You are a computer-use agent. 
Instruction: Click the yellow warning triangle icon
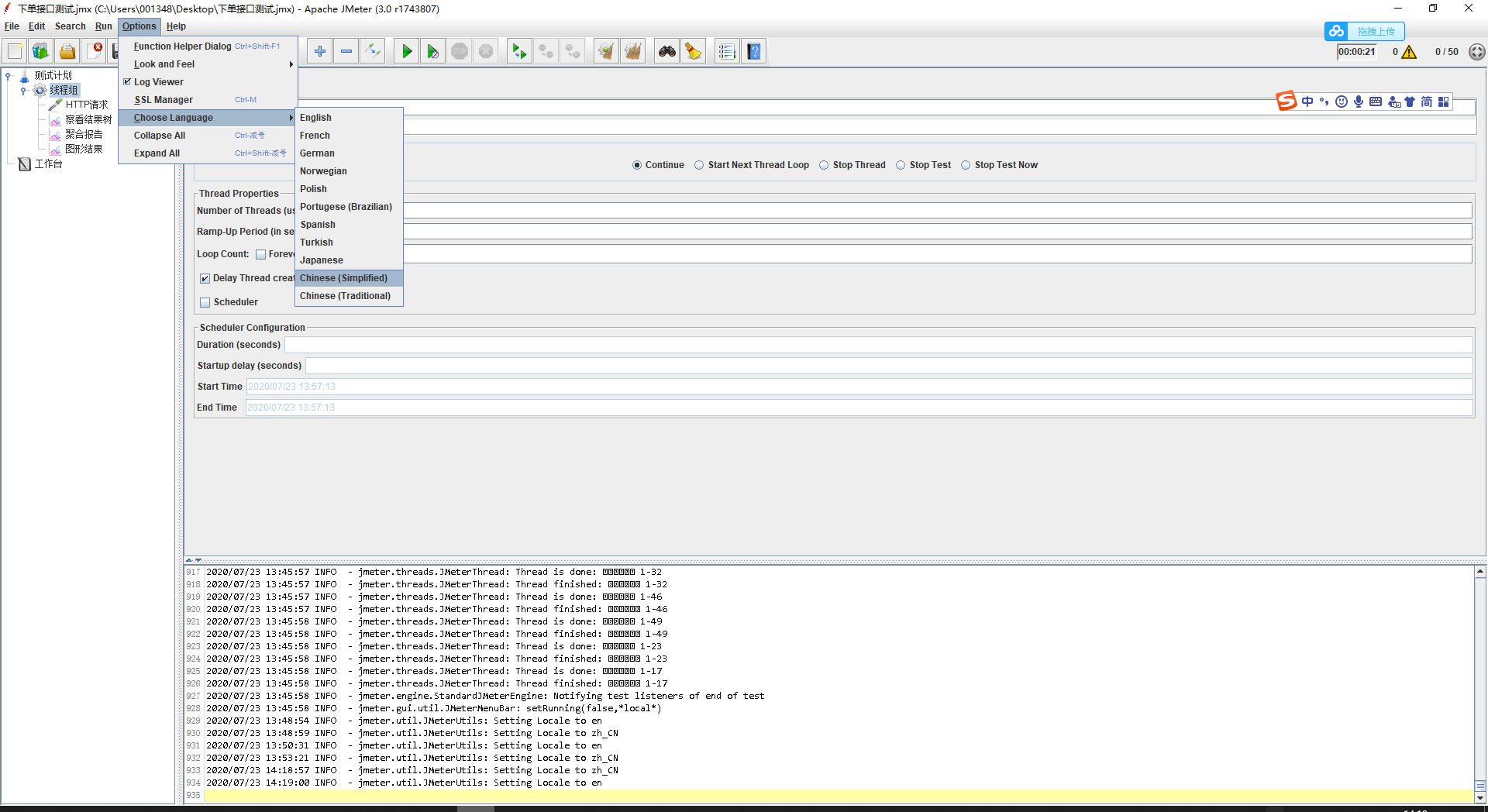[x=1409, y=52]
